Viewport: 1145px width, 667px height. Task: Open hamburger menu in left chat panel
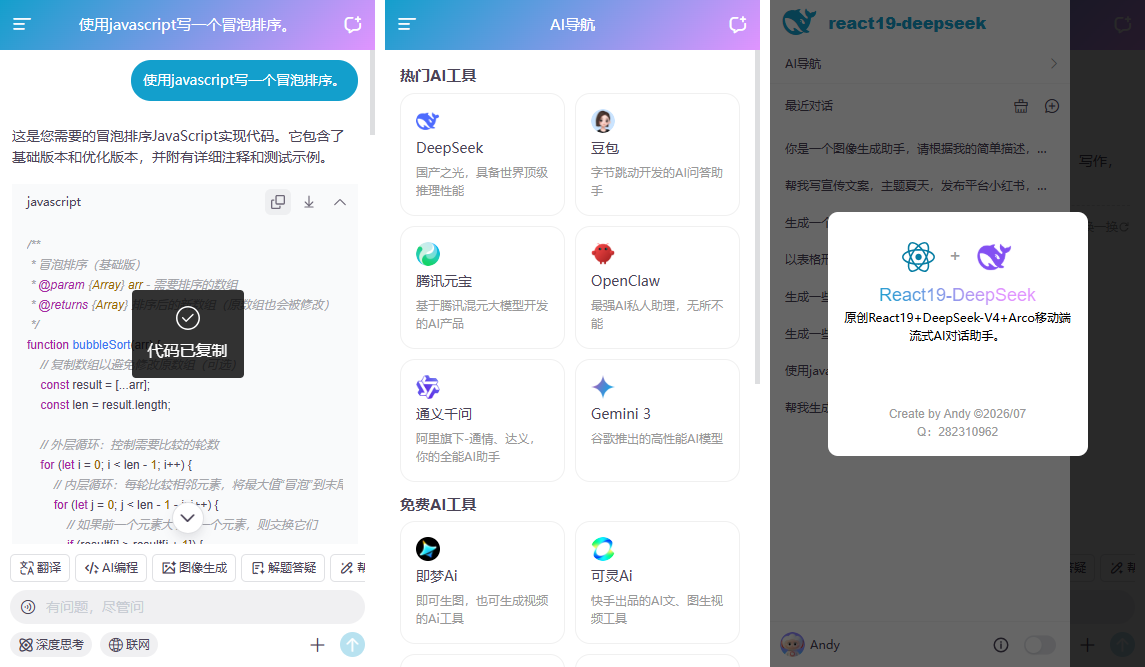[x=21, y=24]
